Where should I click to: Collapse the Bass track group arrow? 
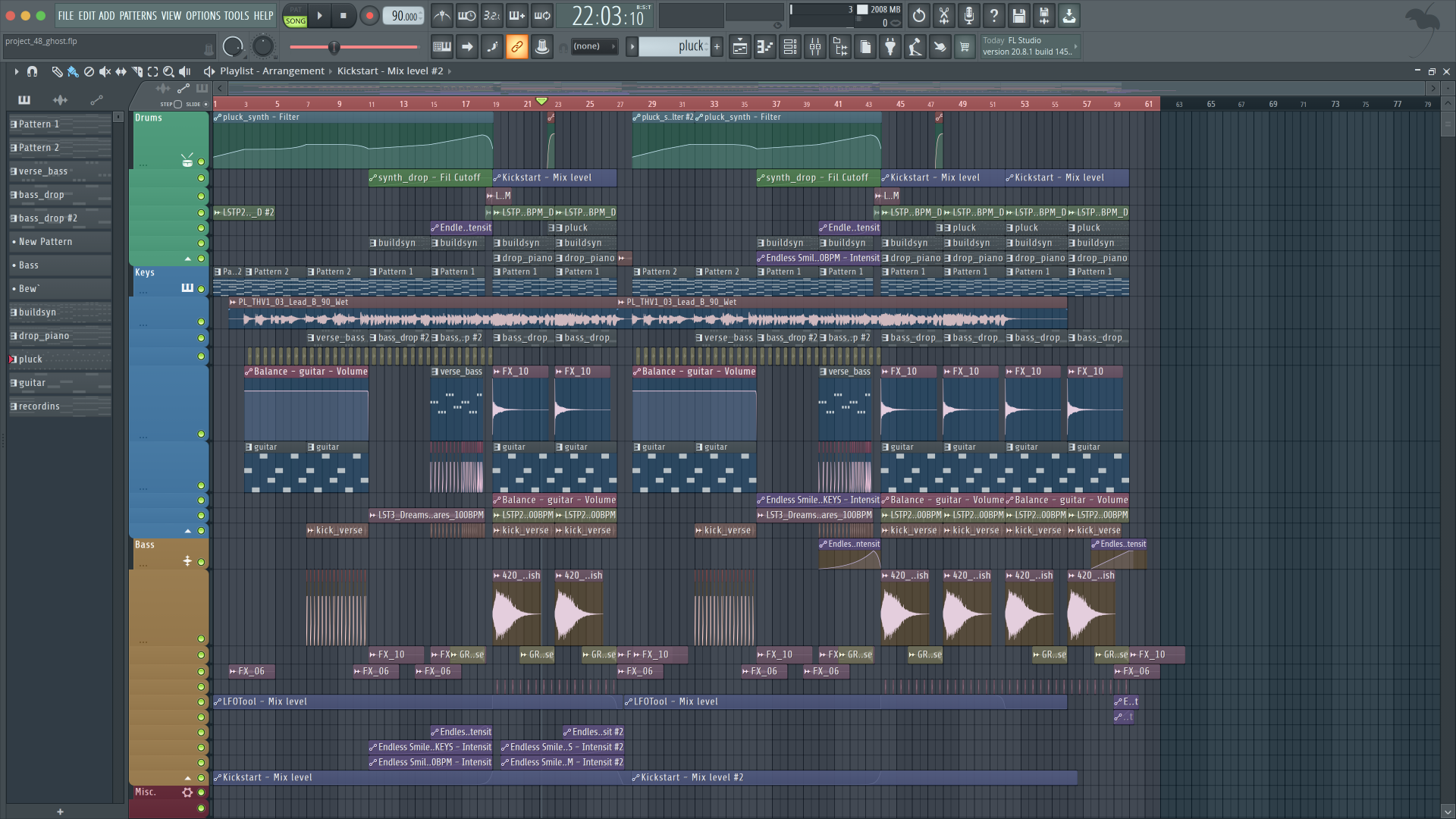tap(188, 777)
